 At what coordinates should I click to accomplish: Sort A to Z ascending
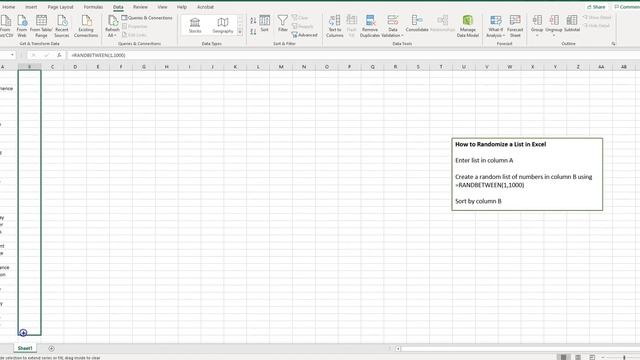(253, 20)
